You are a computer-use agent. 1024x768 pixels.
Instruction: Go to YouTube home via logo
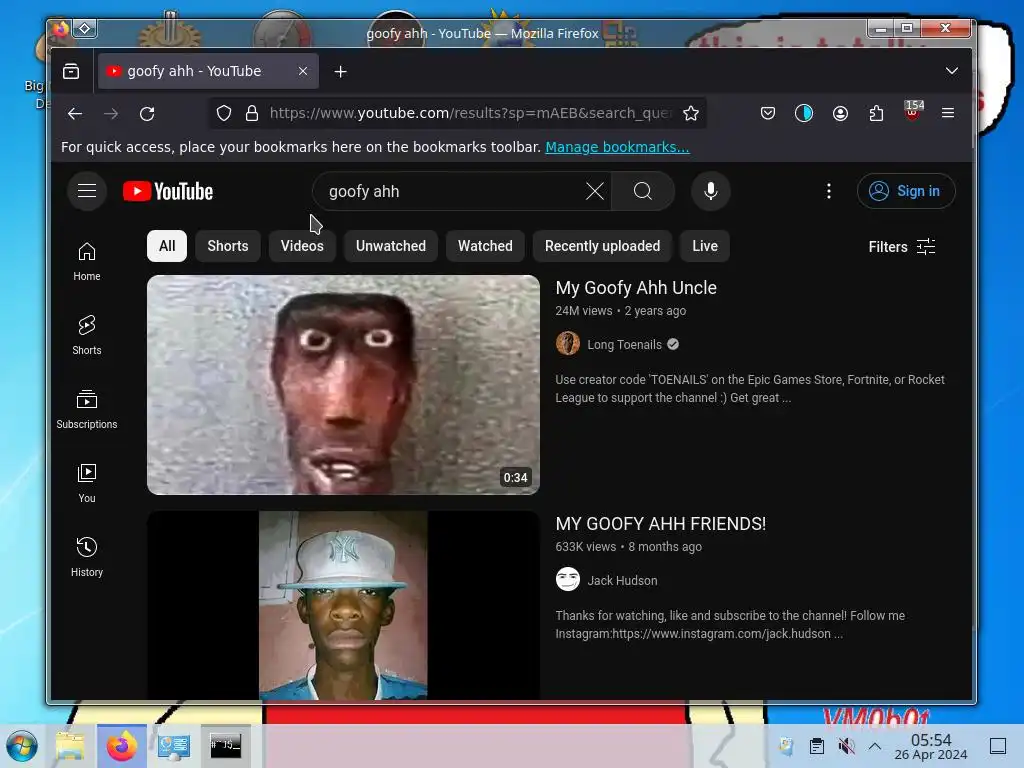168,191
